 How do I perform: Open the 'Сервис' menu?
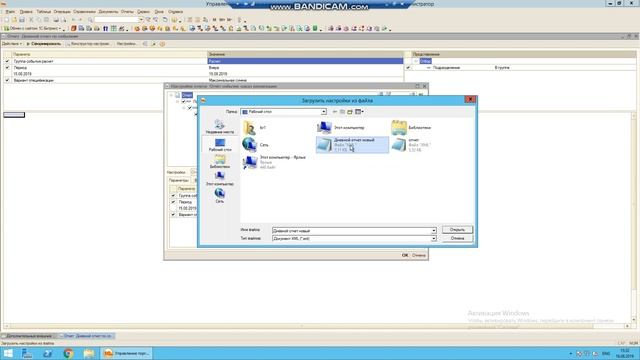(143, 12)
